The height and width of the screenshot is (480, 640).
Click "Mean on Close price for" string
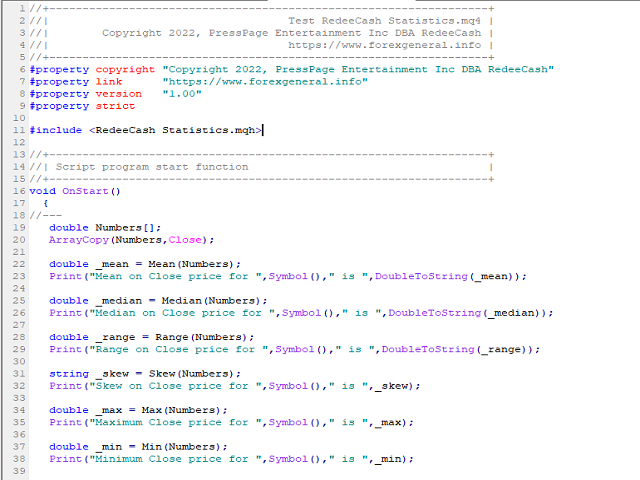pyautogui.click(x=176, y=276)
